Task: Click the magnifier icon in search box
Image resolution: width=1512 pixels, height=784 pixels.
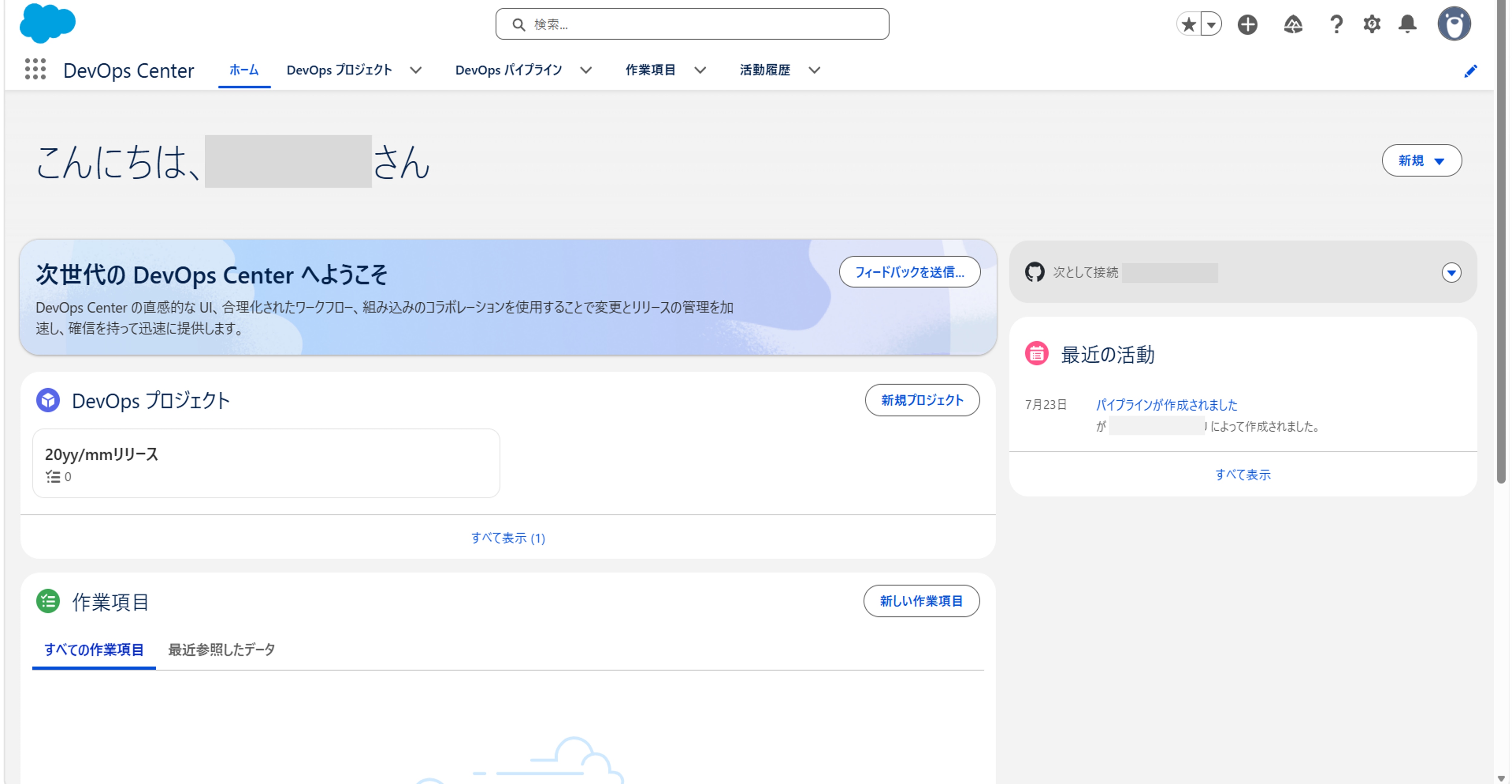Action: [x=518, y=24]
